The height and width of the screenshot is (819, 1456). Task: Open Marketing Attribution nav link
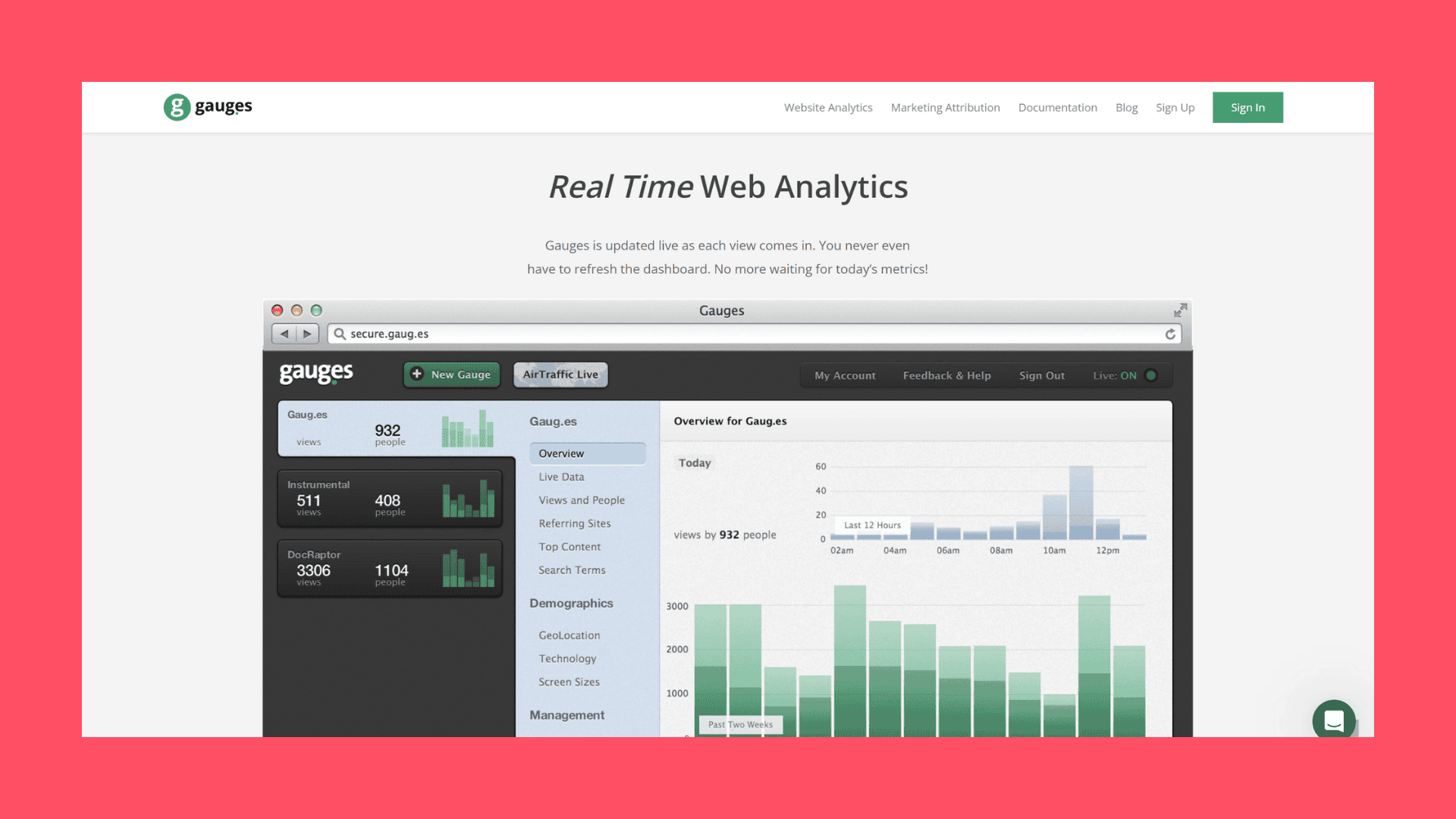pos(945,108)
